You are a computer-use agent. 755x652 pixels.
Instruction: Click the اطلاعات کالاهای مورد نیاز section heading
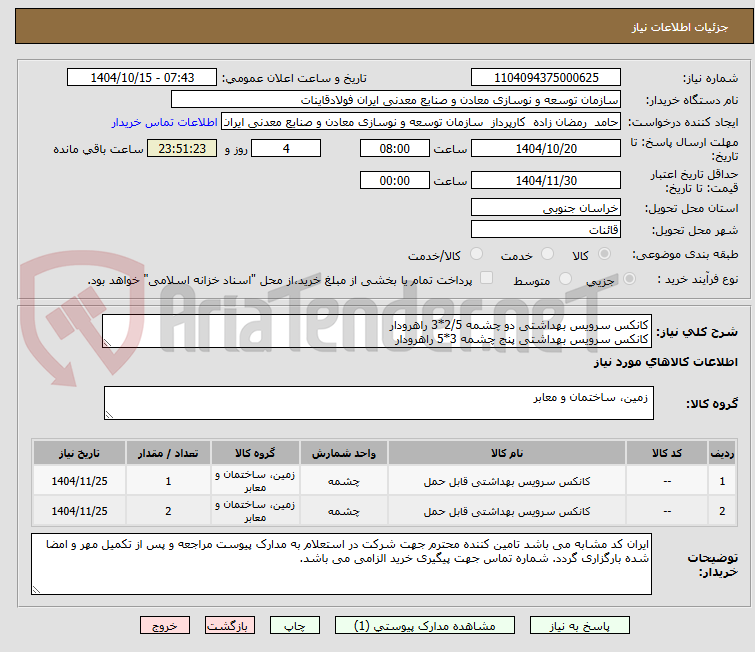tap(665, 362)
